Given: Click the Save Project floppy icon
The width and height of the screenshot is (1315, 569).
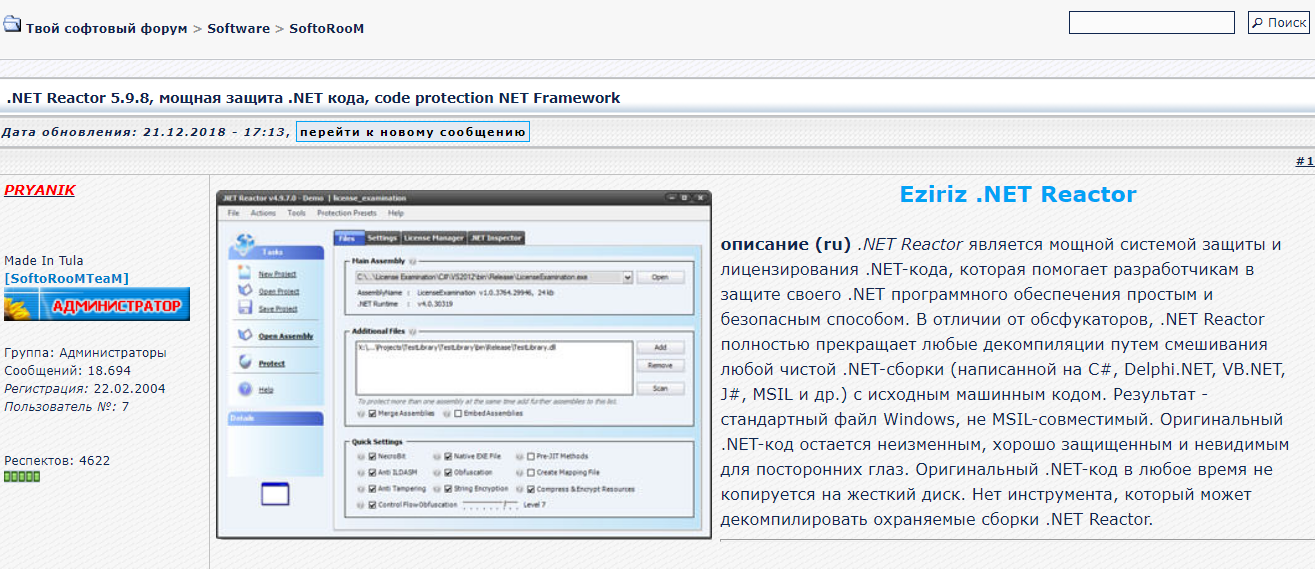Looking at the screenshot, I should pyautogui.click(x=244, y=307).
